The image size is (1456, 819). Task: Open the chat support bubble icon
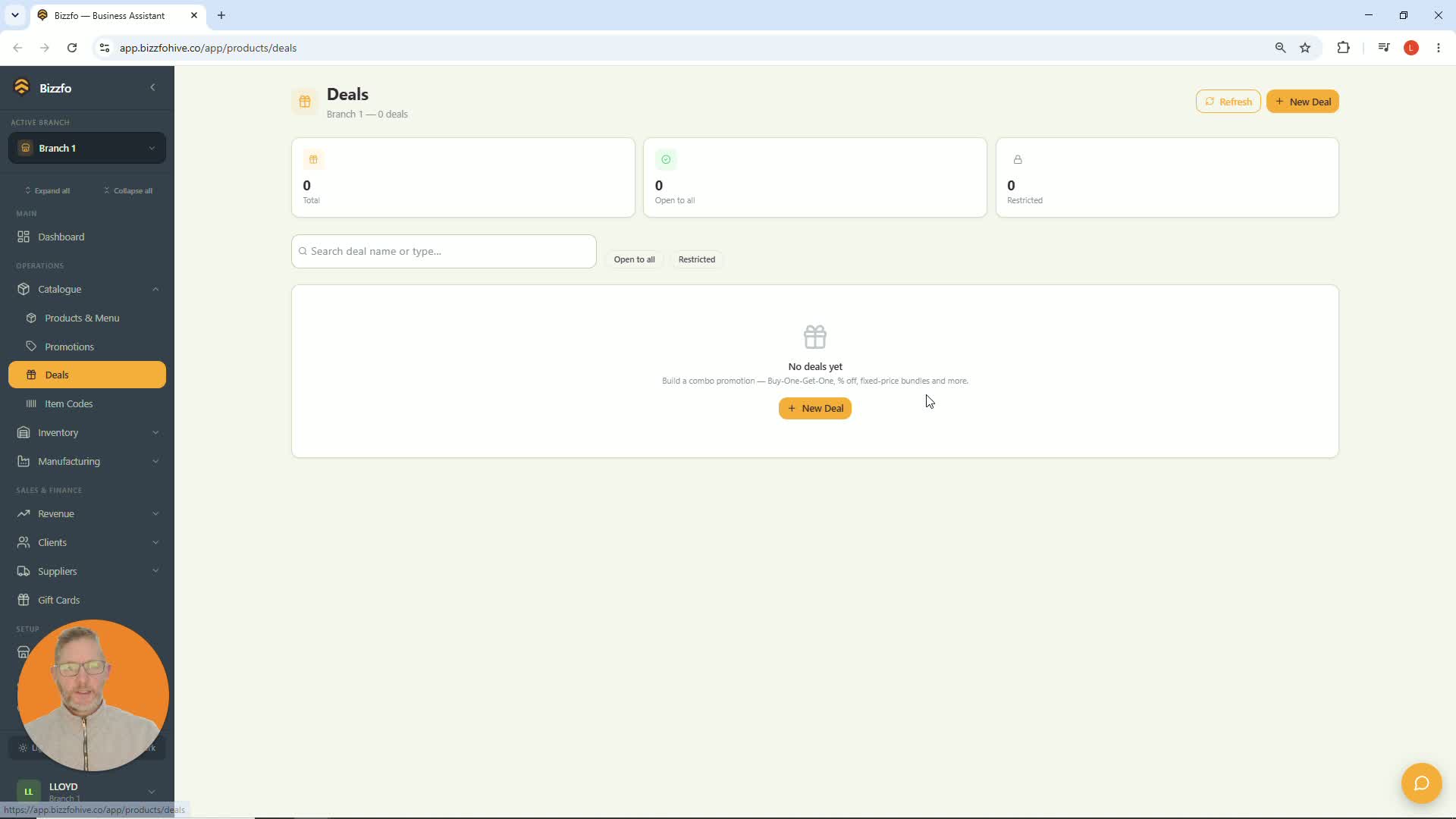click(1421, 783)
